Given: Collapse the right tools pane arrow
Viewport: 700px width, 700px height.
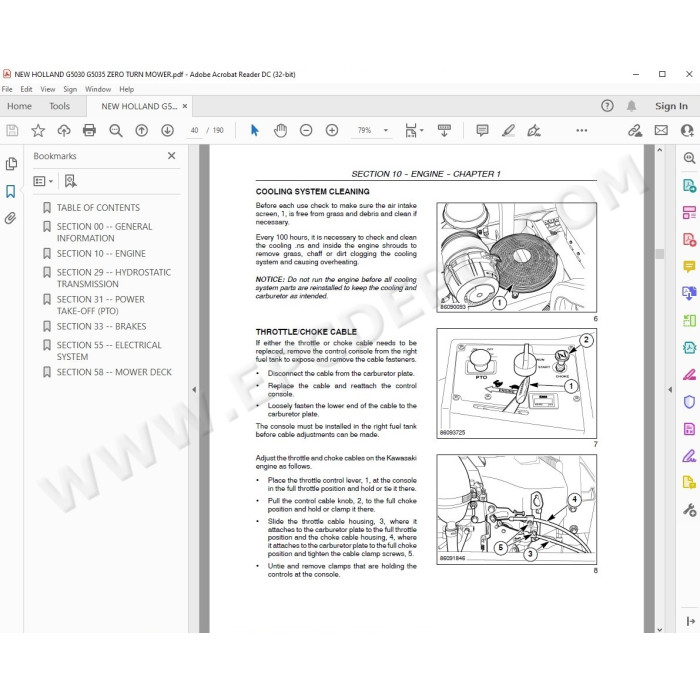Looking at the screenshot, I should tap(670, 390).
